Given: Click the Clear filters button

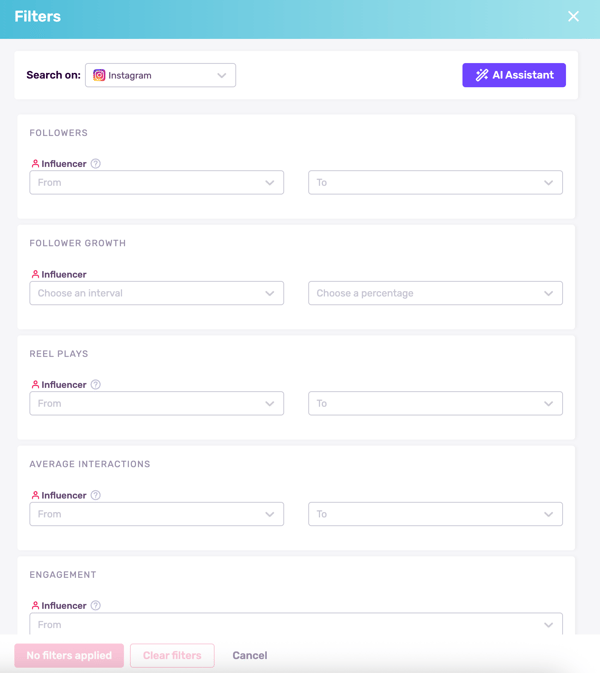Looking at the screenshot, I should click(x=172, y=656).
